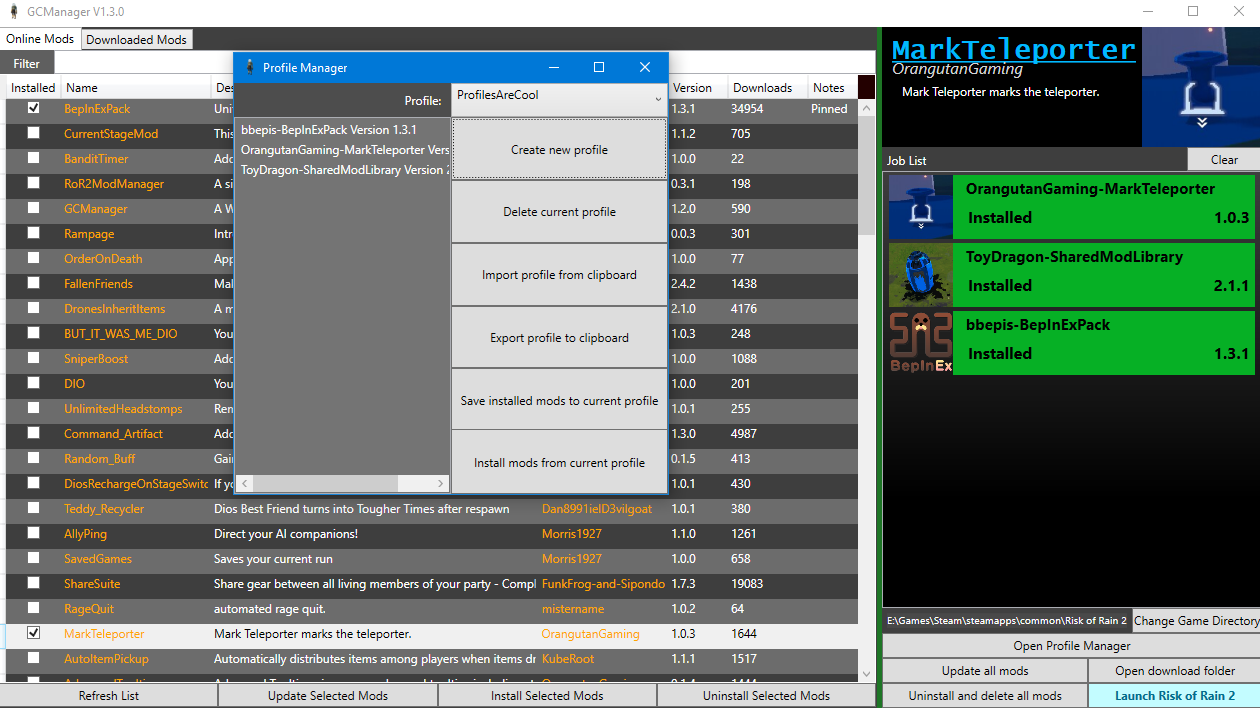The height and width of the screenshot is (708, 1260).
Task: Click the GCManager app icon in title bar
Action: click(13, 12)
